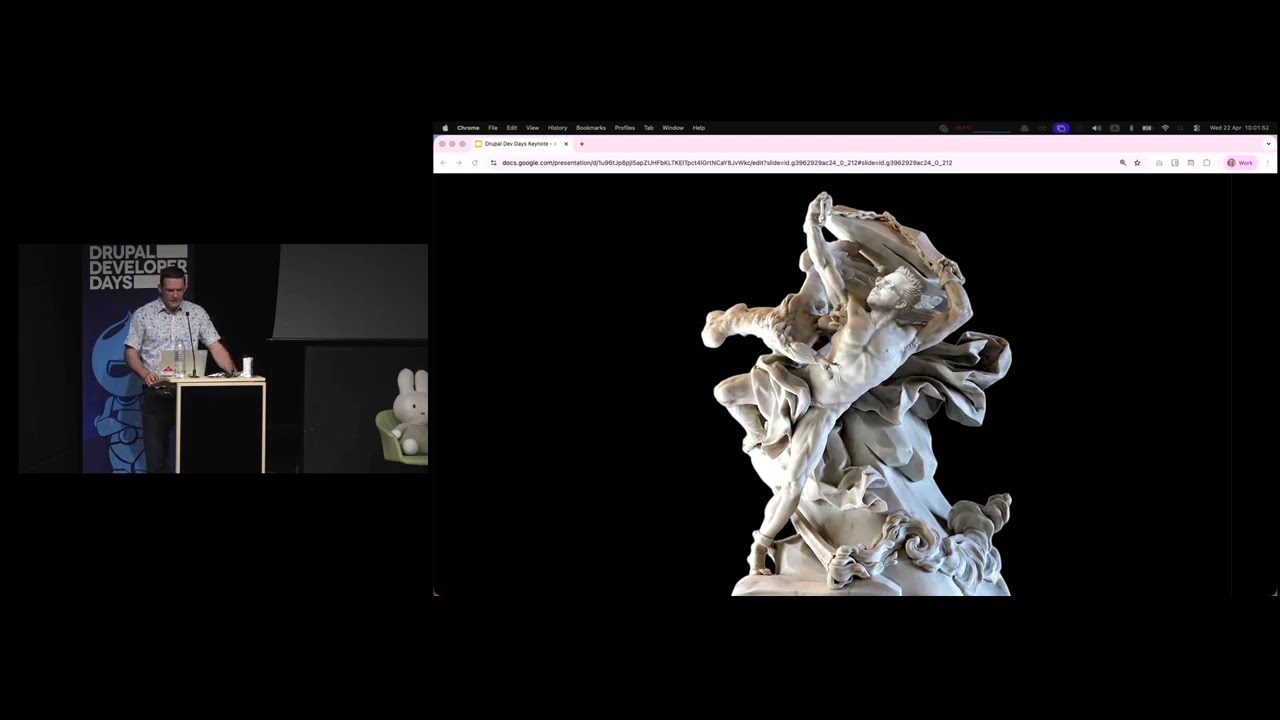Check the battery status icon
This screenshot has width=1280, height=720.
click(1147, 128)
